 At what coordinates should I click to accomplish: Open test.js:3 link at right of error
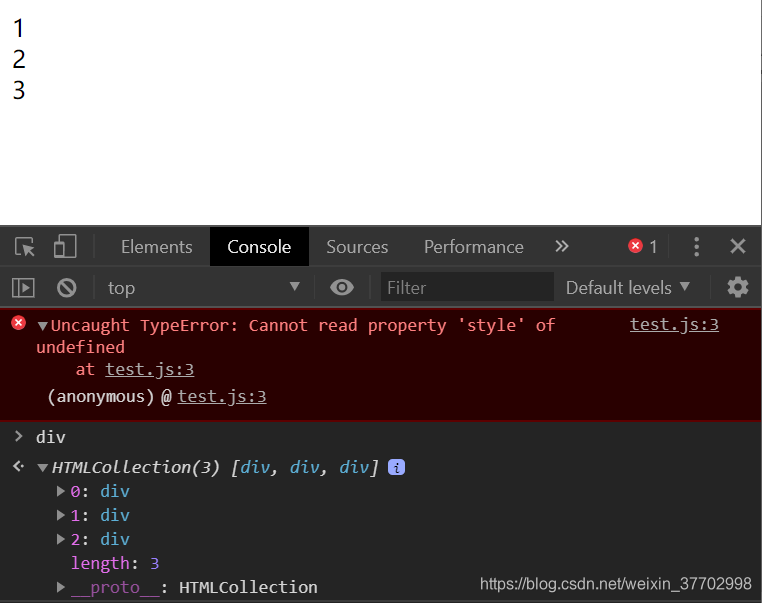coord(674,325)
